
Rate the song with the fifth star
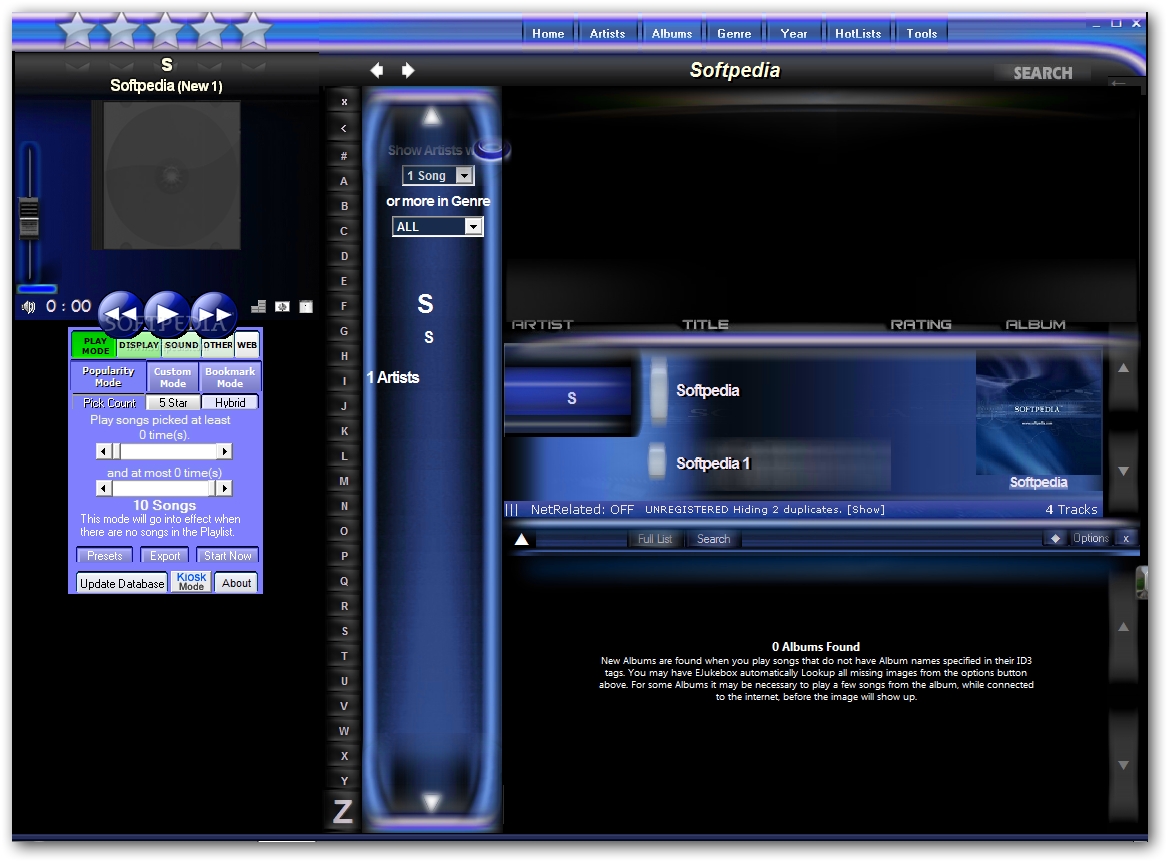(253, 31)
